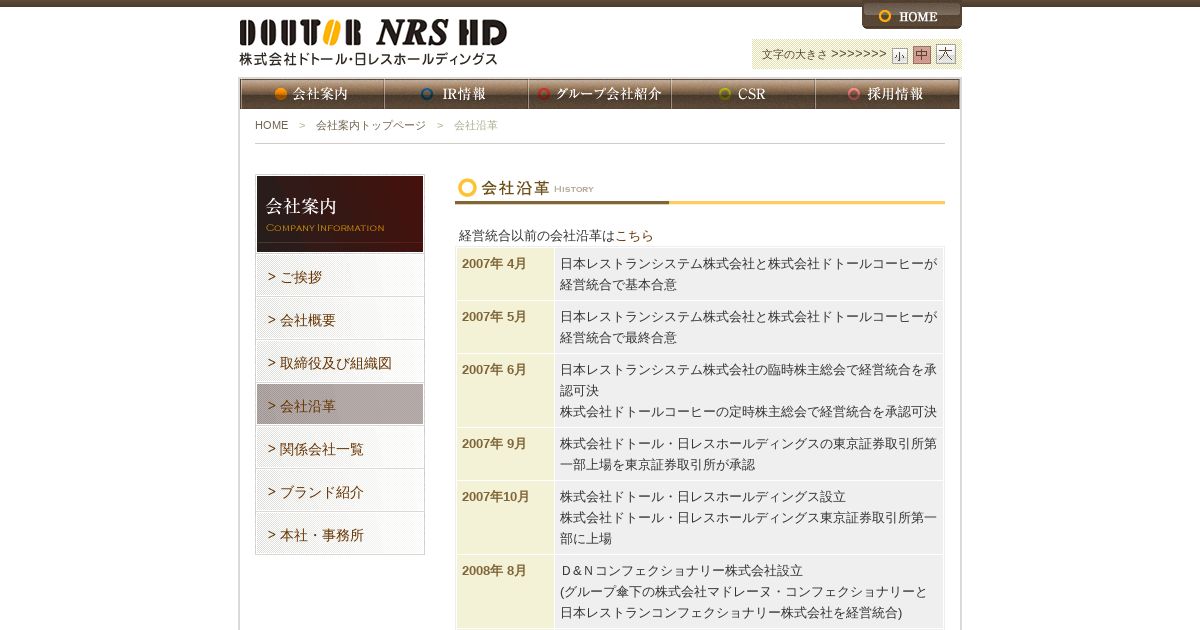Click the 2007年10月 date cell
This screenshot has width=1200, height=630.
coord(505,517)
